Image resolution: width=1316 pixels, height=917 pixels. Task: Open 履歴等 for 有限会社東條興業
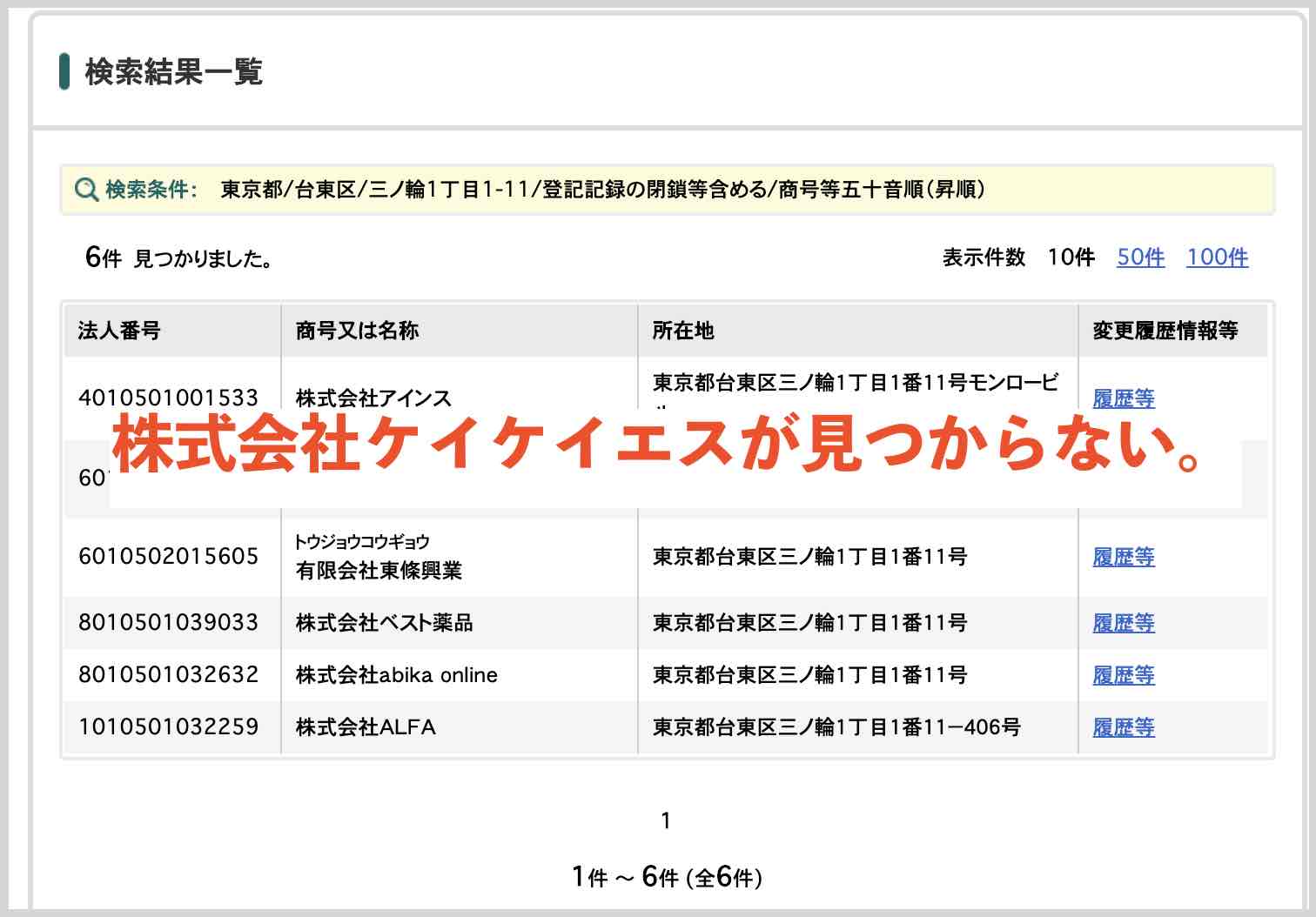[1123, 557]
